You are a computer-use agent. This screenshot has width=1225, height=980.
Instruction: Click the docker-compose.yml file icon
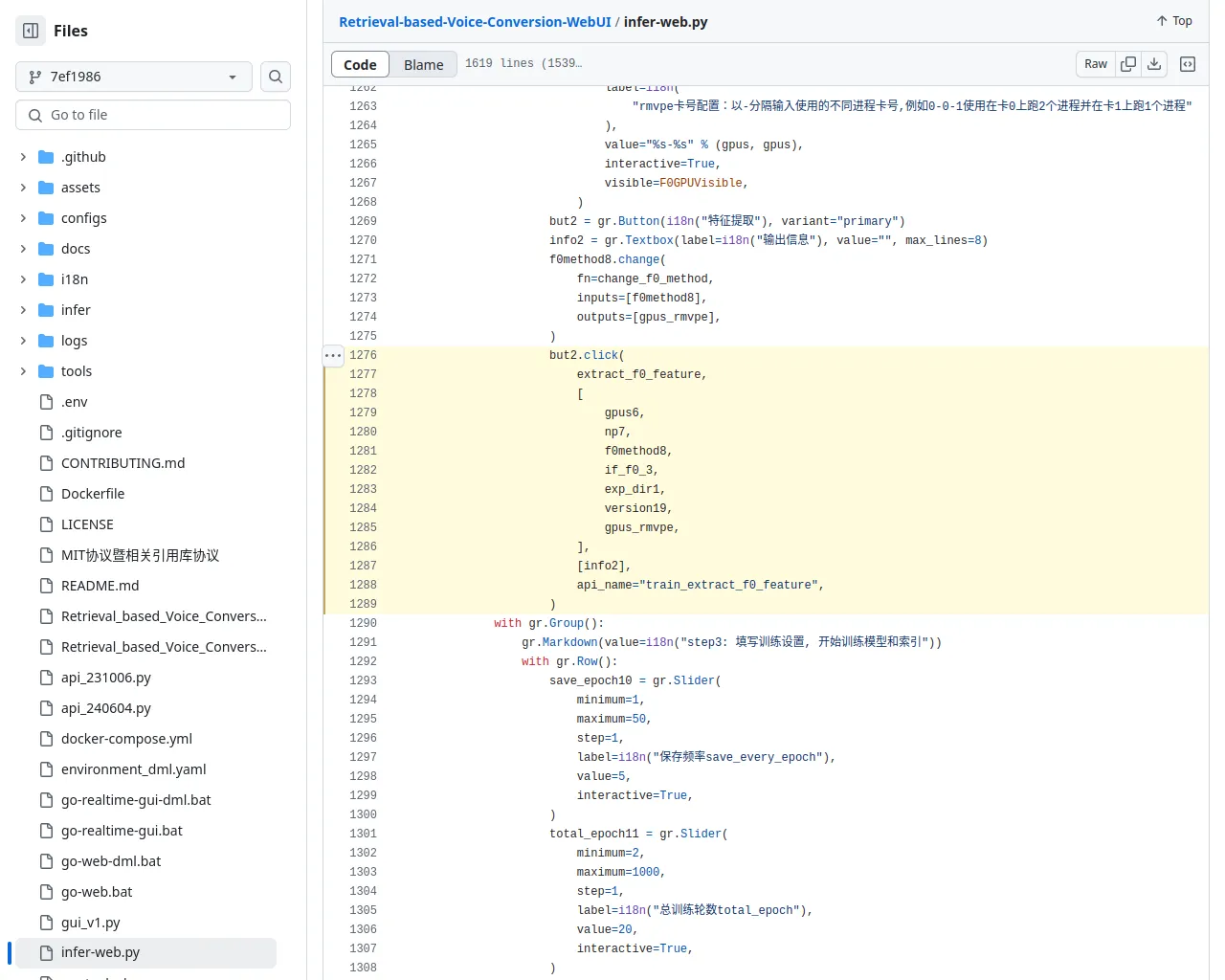pyautogui.click(x=46, y=739)
